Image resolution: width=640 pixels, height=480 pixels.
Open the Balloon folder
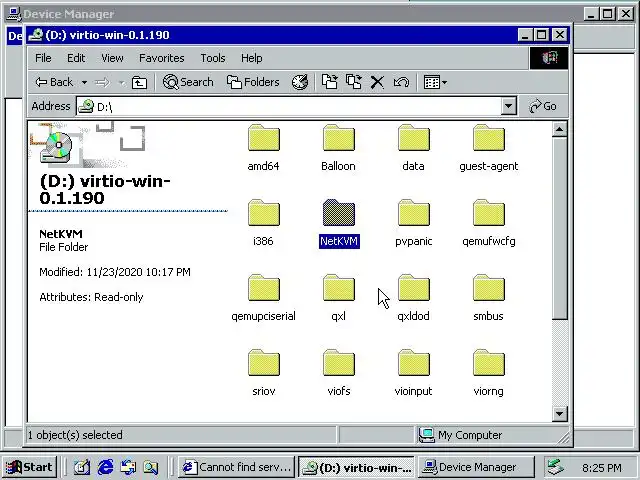coord(338,148)
